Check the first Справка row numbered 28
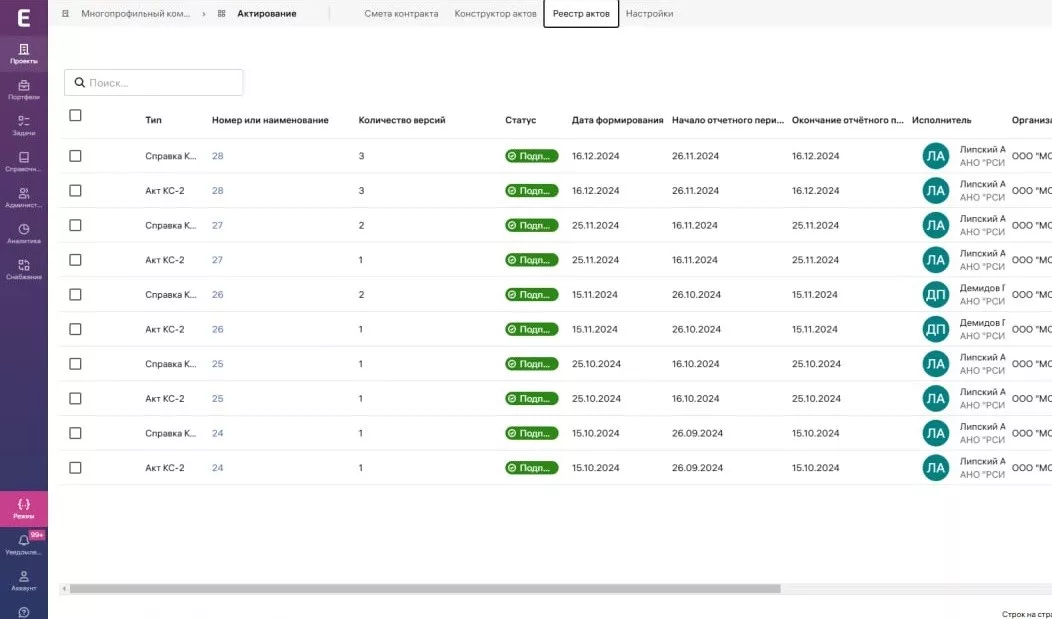The height and width of the screenshot is (619, 1052). pos(75,156)
